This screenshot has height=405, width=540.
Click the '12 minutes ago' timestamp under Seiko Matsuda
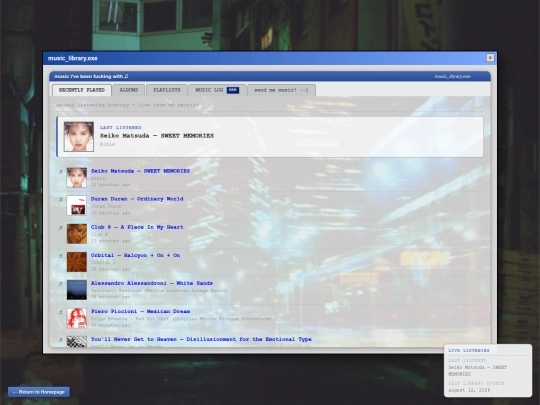(111, 185)
